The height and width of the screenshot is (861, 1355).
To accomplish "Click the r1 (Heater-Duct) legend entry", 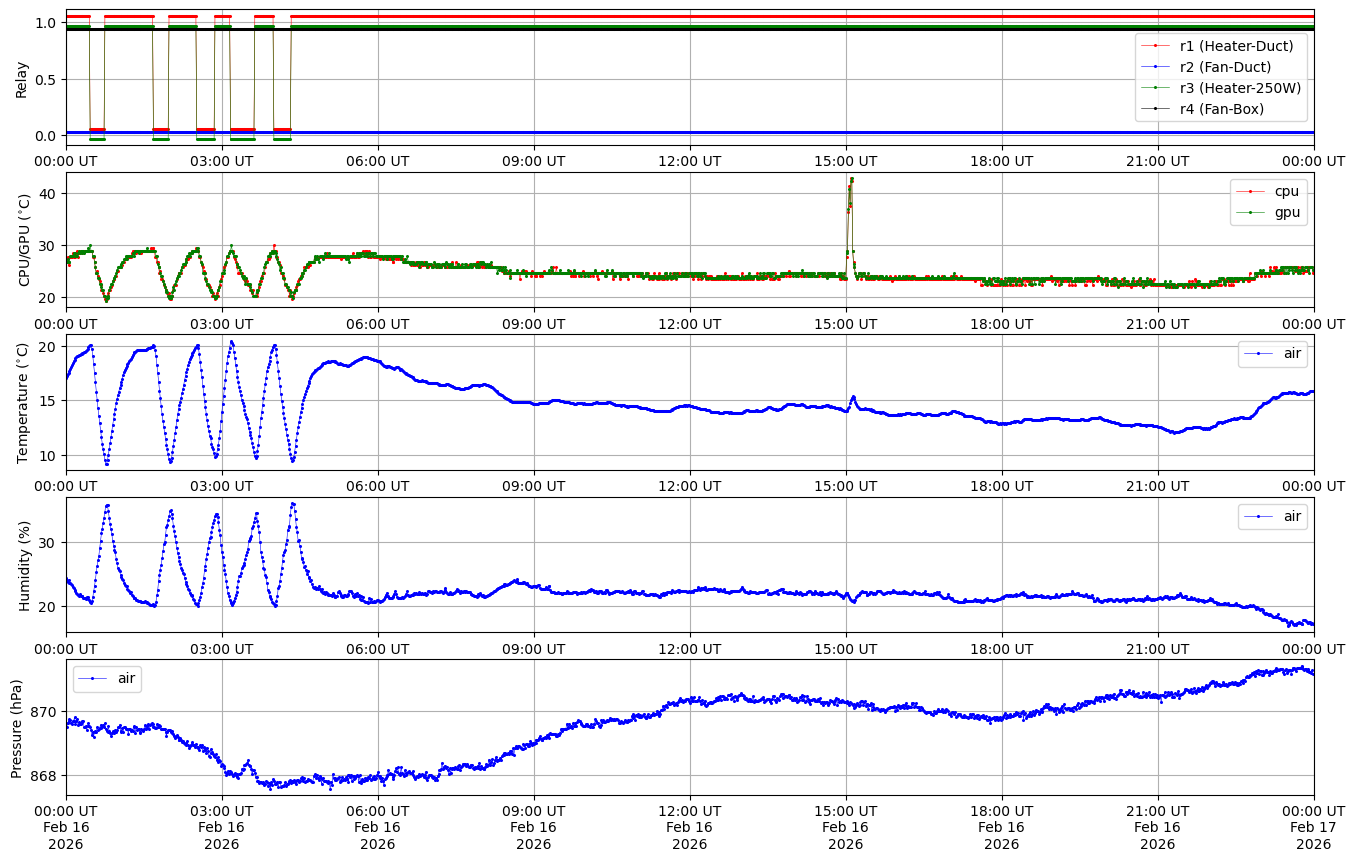I will (1236, 45).
